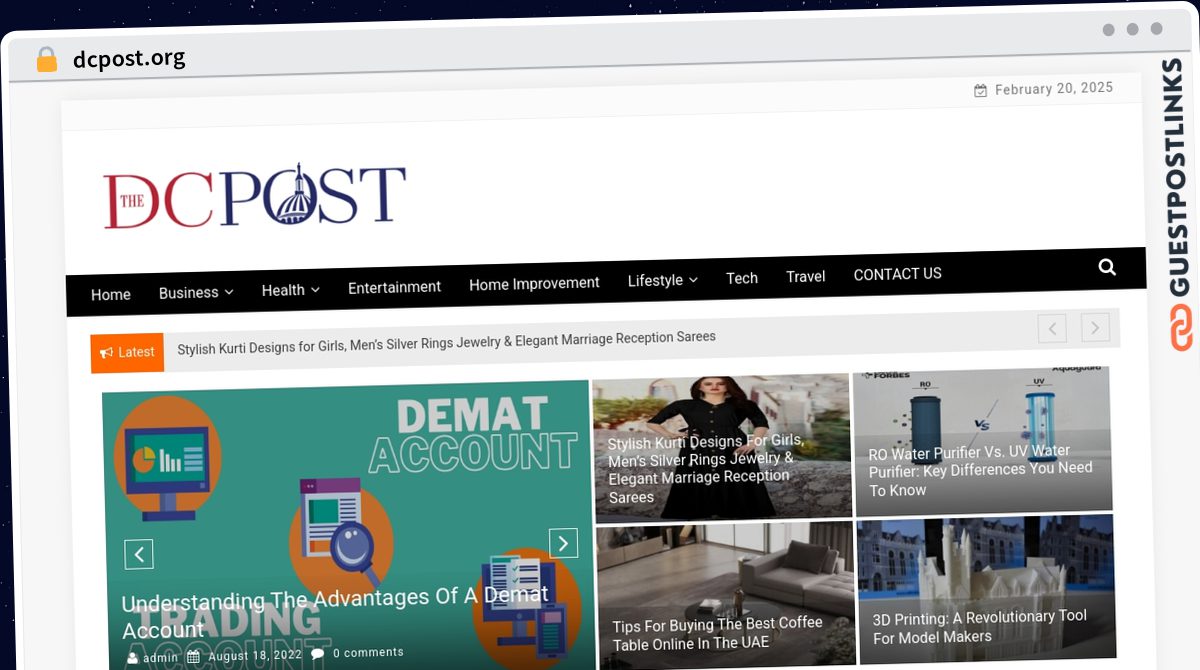
Task: Advance to next slide in featured slider
Action: point(564,543)
